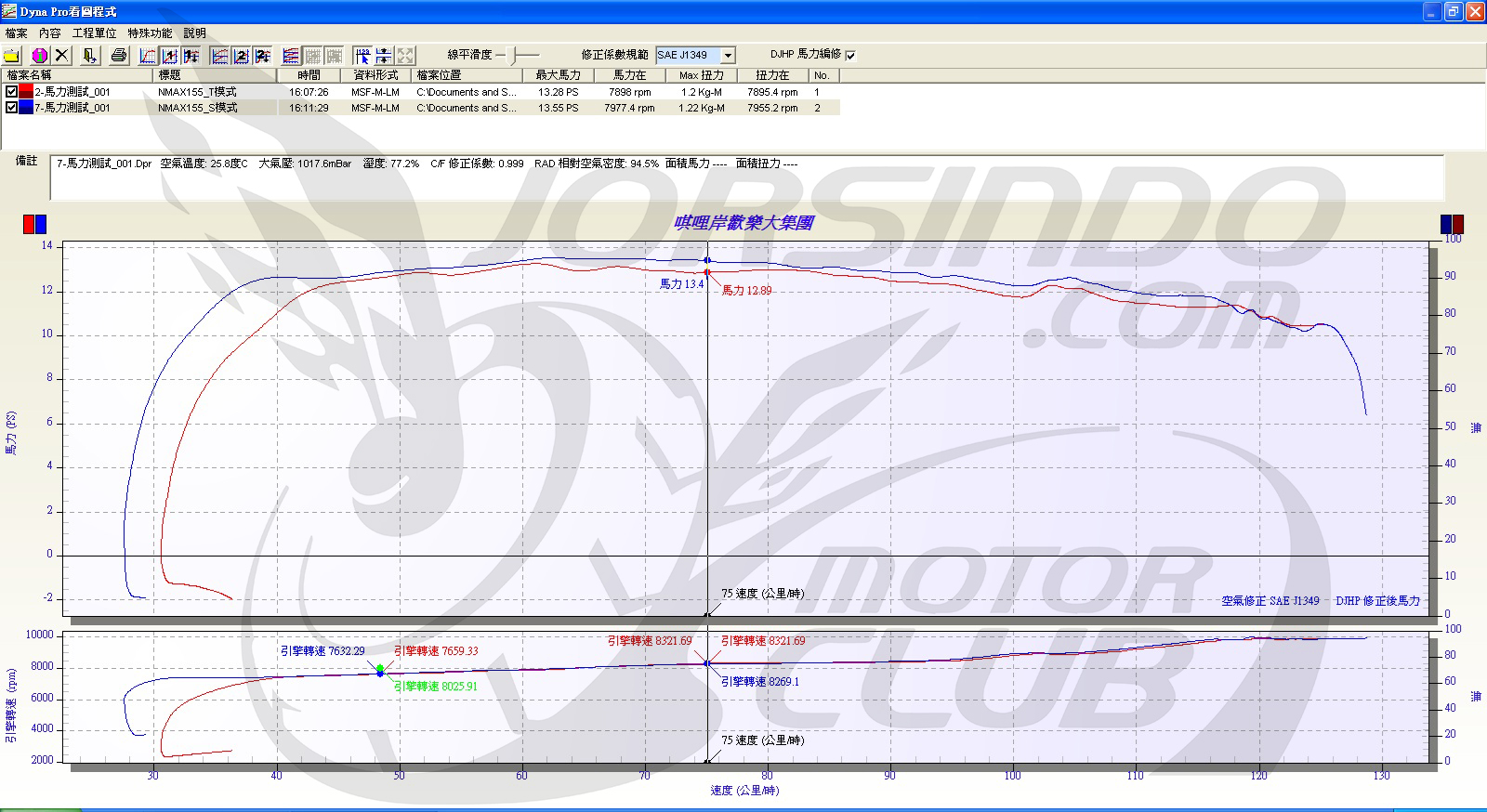Click the 1.22 Kg-M torque cell
1487x812 pixels.
[702, 108]
